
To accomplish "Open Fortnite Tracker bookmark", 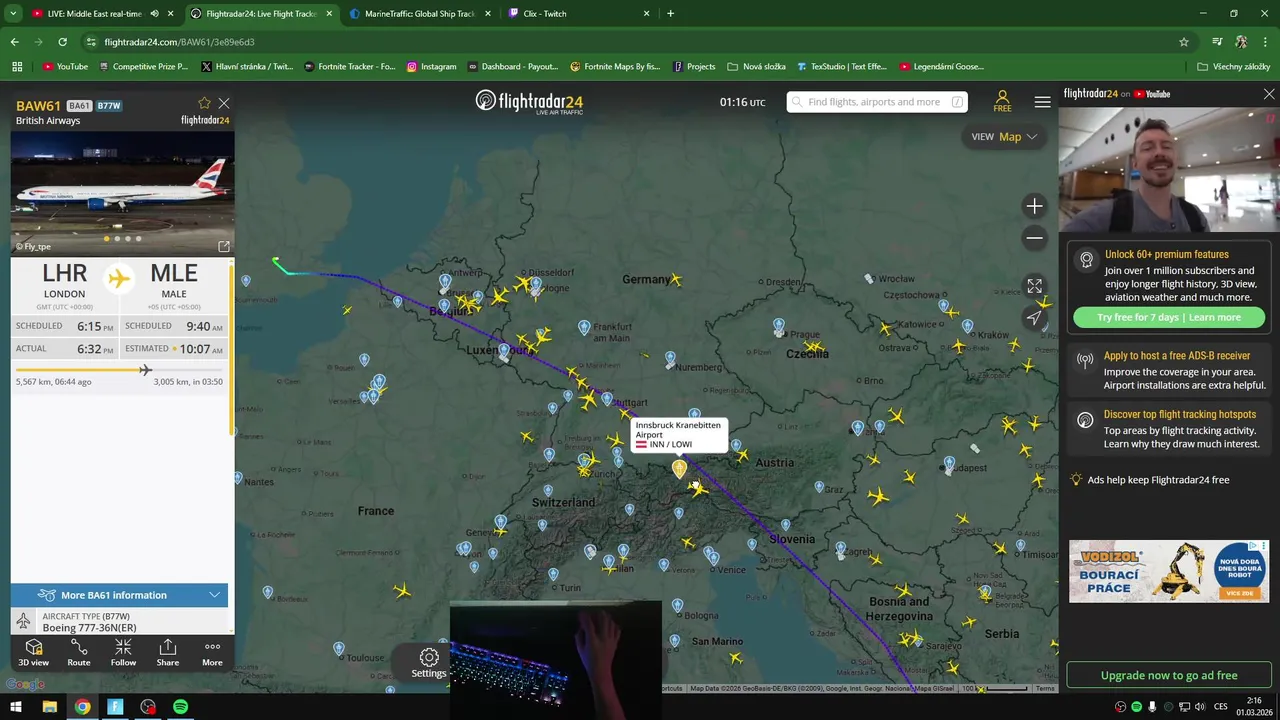I will [x=349, y=67].
